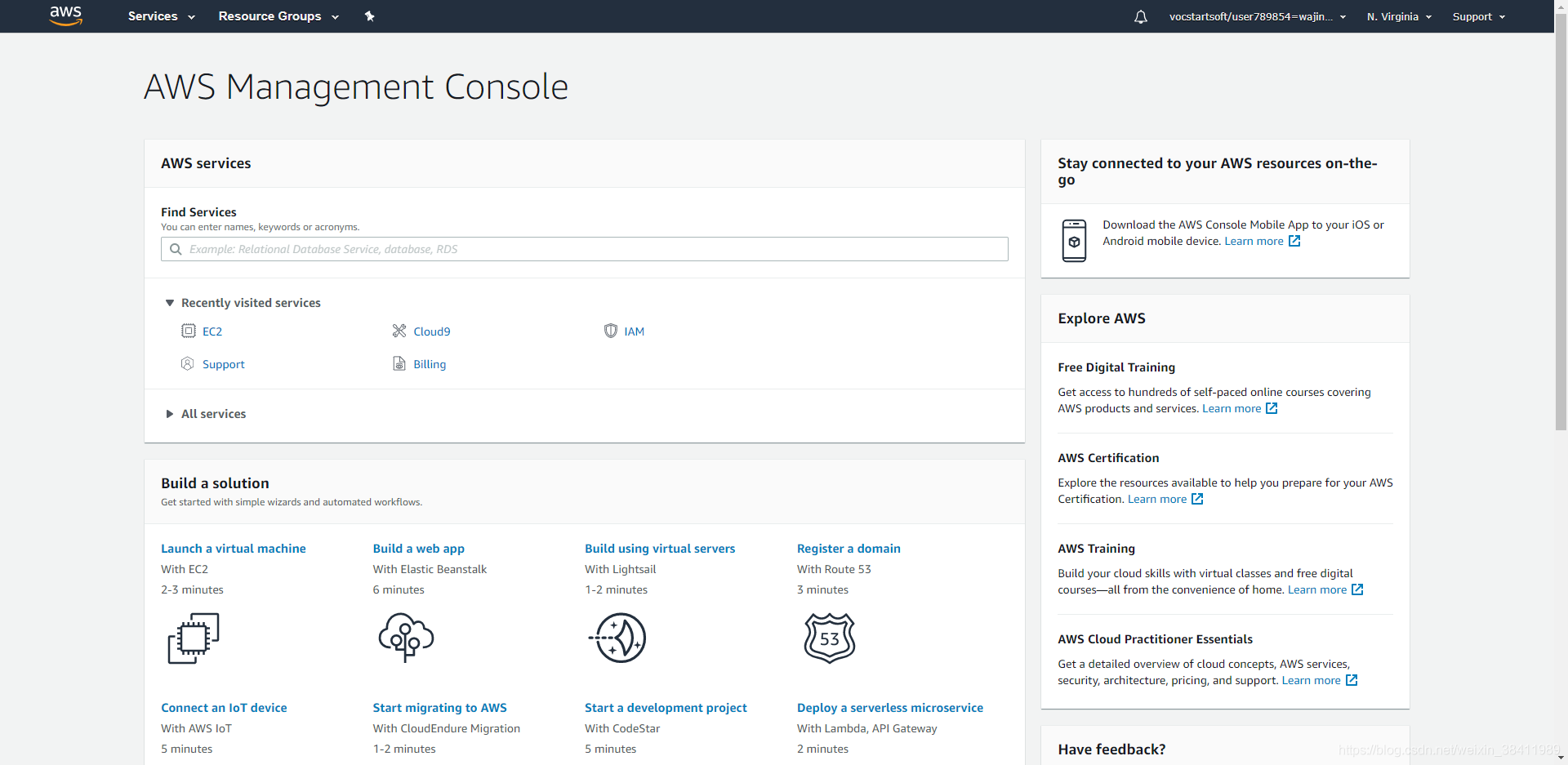1568x765 pixels.
Task: Click external link icon beside mobile app Learn more
Action: click(x=1294, y=241)
